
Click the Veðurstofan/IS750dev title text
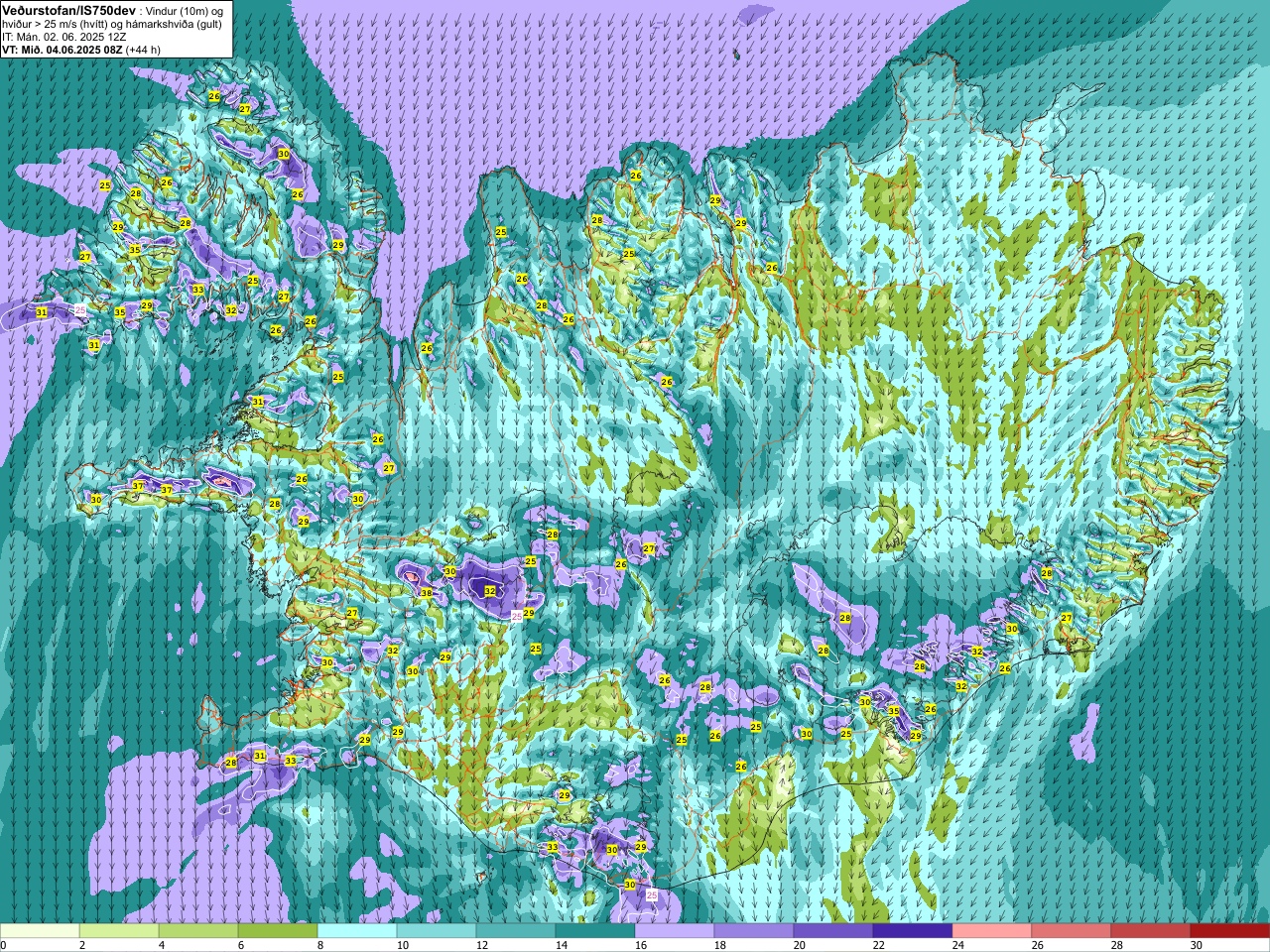pos(68,9)
